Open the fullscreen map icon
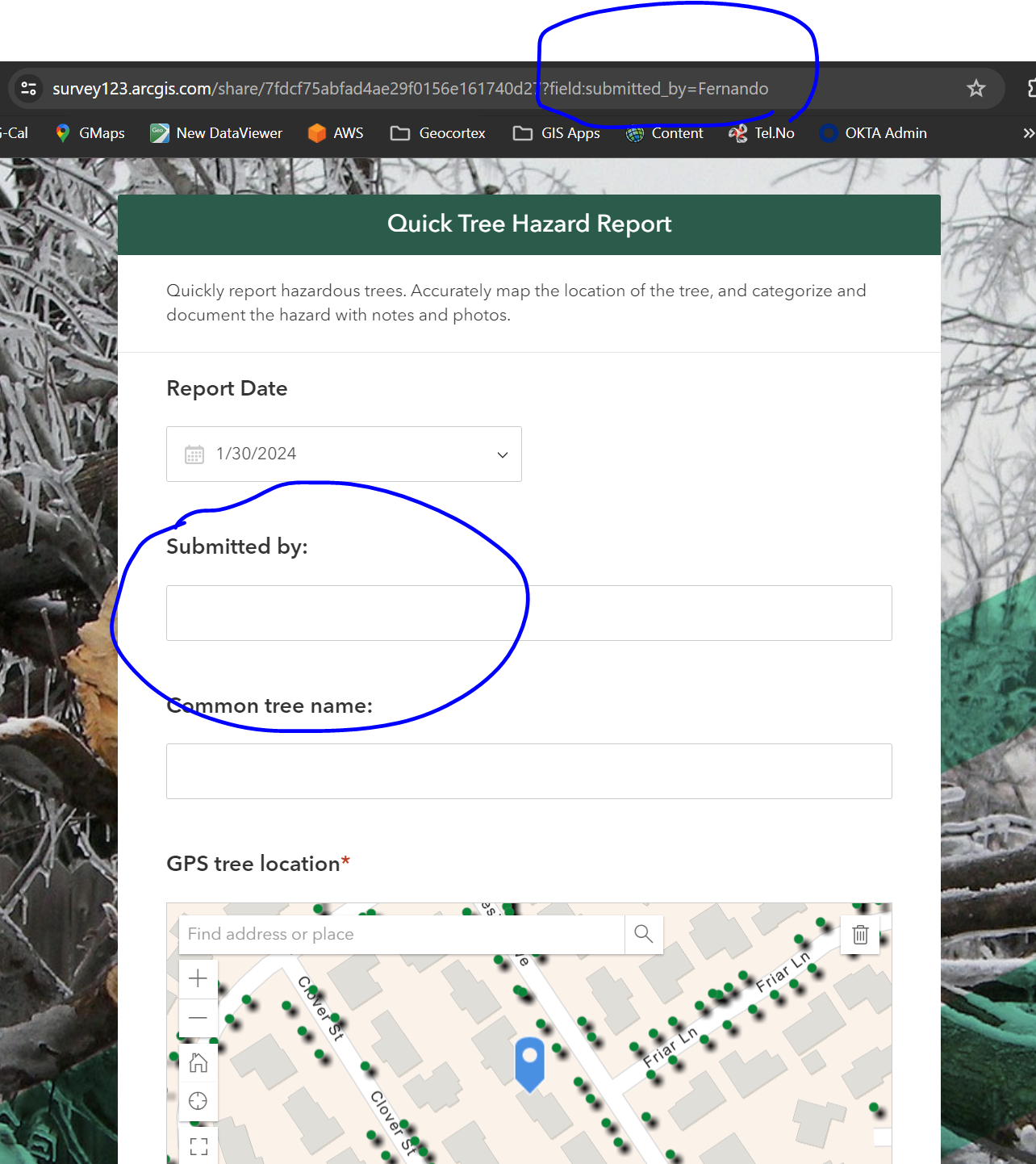Screen dimensions: 1036x1164 tap(198, 1145)
